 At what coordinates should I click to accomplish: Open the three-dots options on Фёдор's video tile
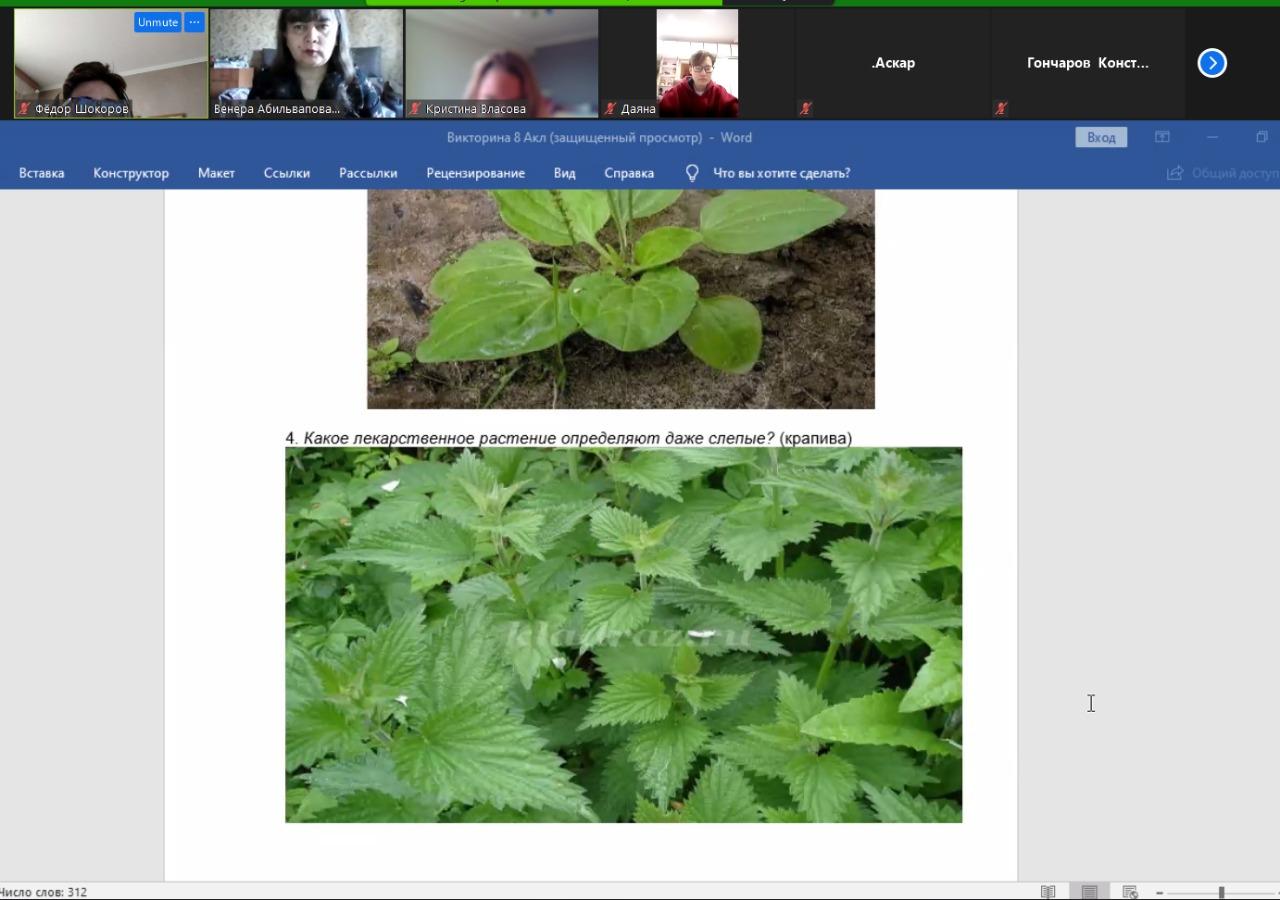(x=194, y=22)
